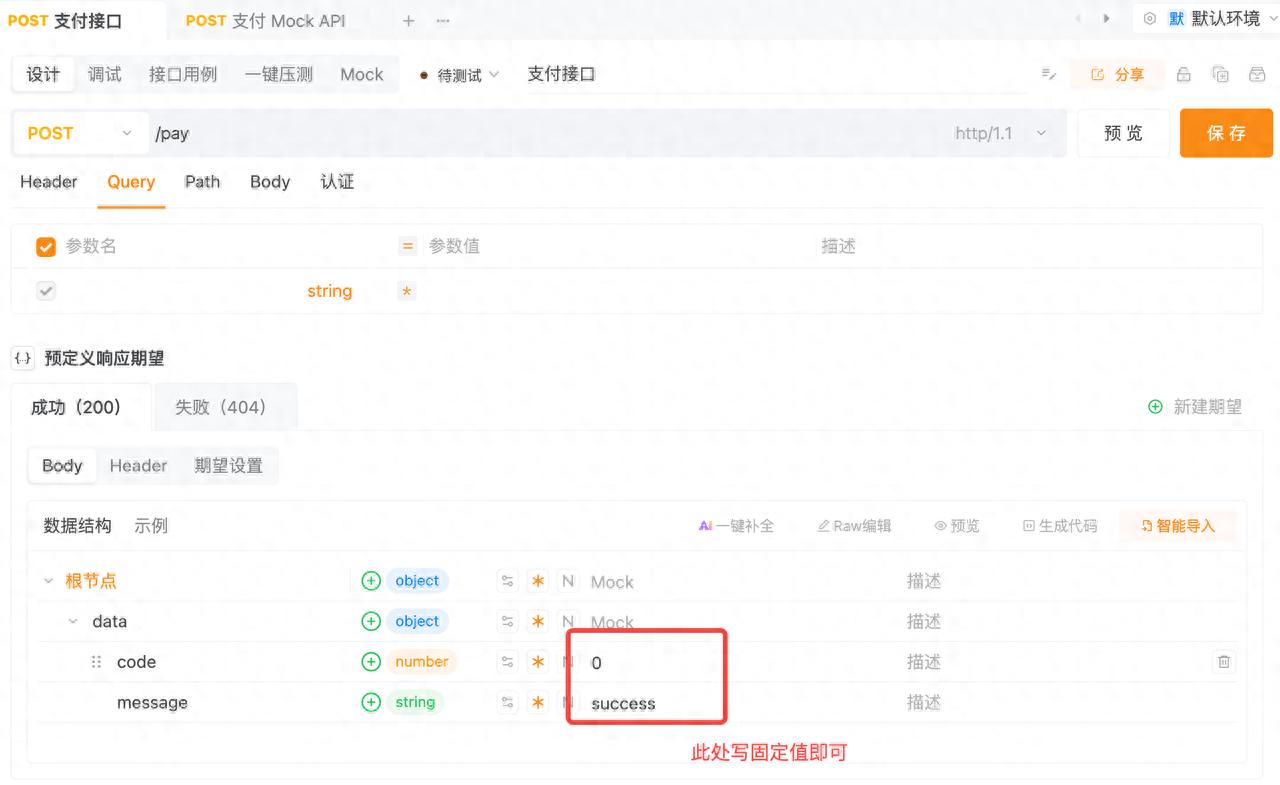1280x785 pixels.
Task: Click 生成代码 to generate code
Action: coord(1060,526)
